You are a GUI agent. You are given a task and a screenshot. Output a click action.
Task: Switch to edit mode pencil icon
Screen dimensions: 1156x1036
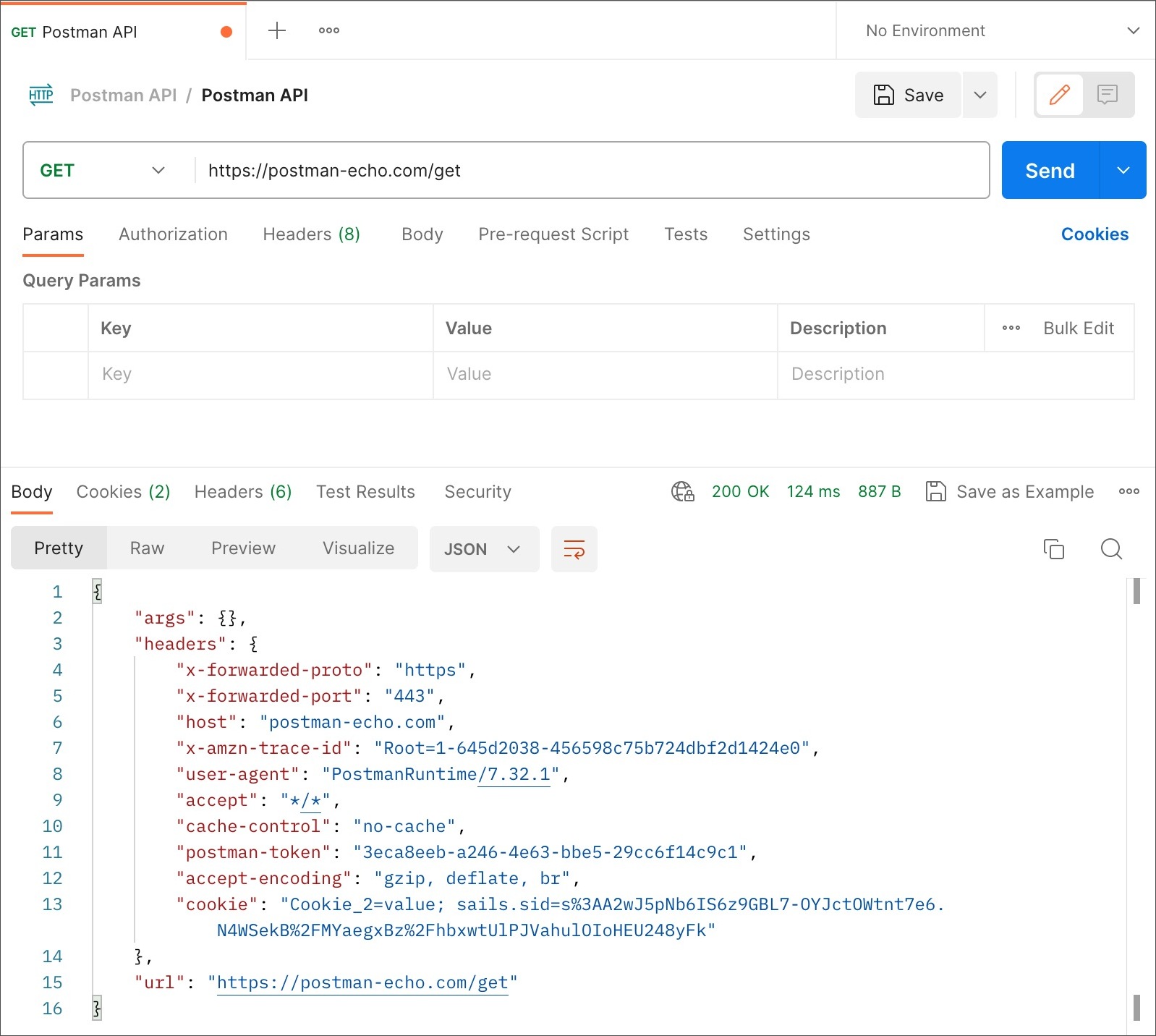click(x=1059, y=95)
